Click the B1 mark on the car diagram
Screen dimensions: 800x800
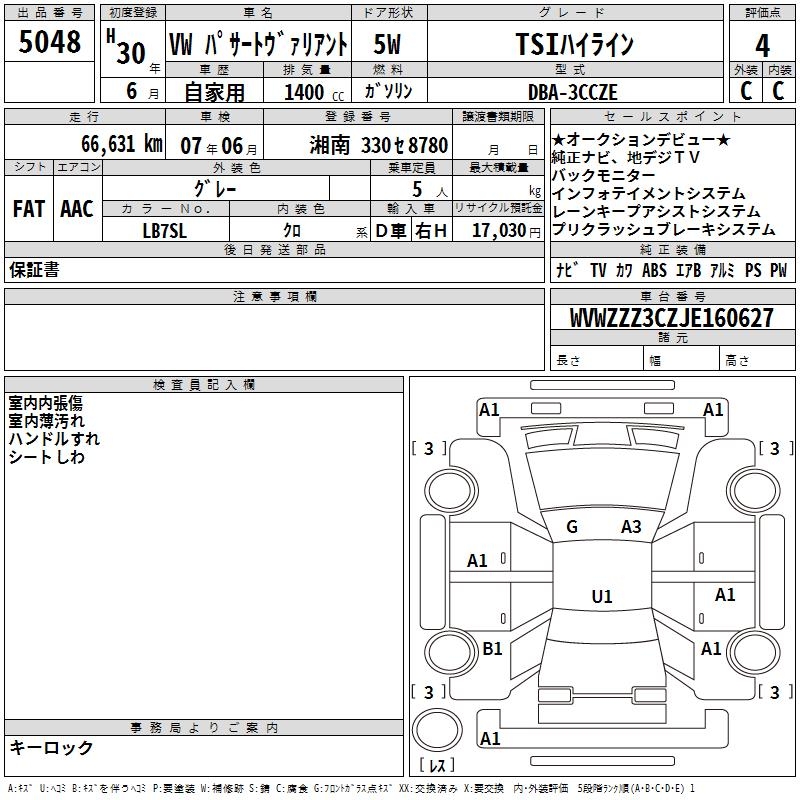coord(492,648)
